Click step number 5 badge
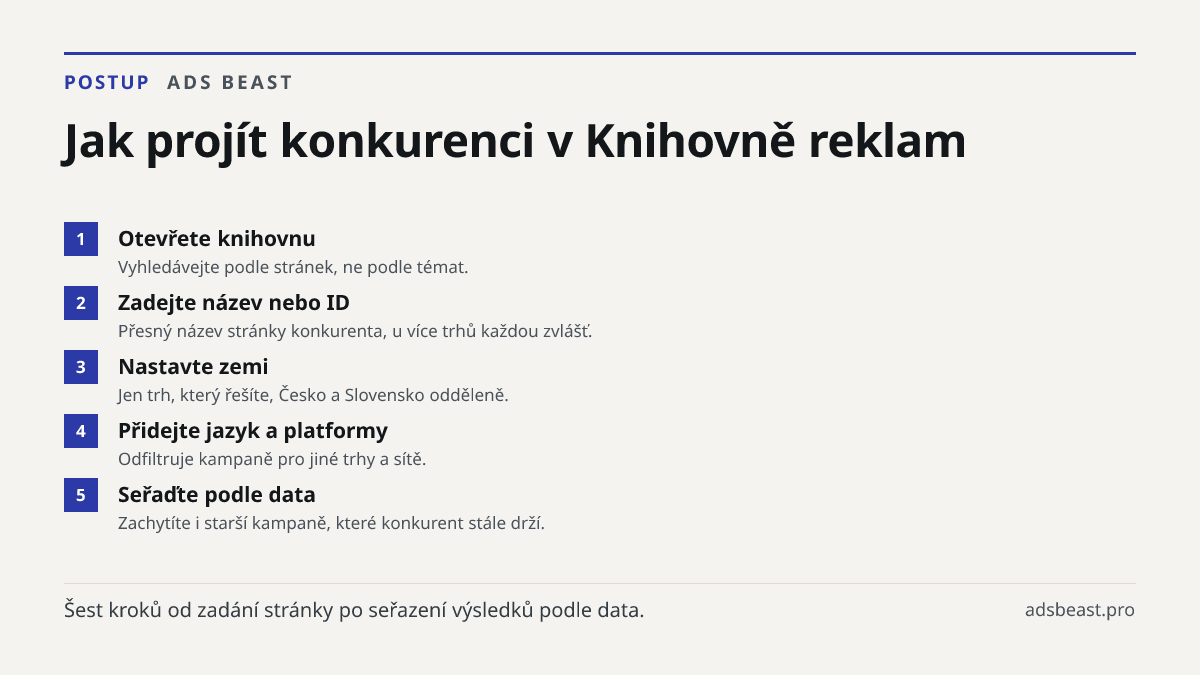Image resolution: width=1200 pixels, height=675 pixels. pos(81,495)
